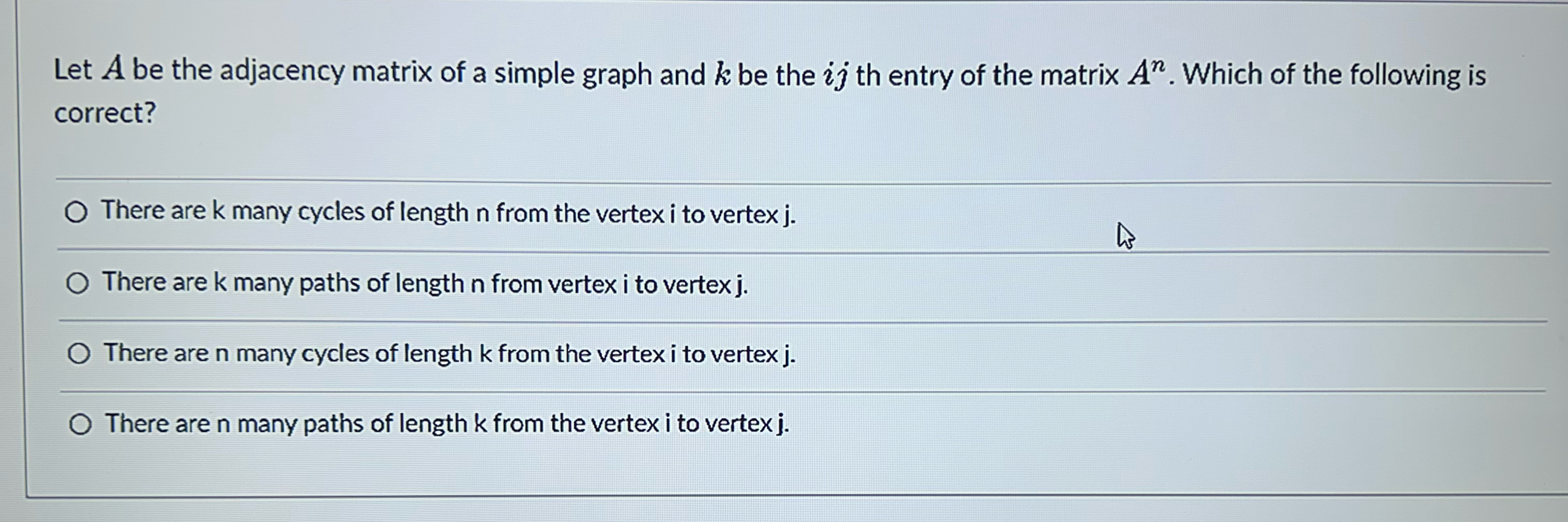Screen dimensions: 1568x522
Task: Select the second answer radio button
Action: [x=78, y=283]
